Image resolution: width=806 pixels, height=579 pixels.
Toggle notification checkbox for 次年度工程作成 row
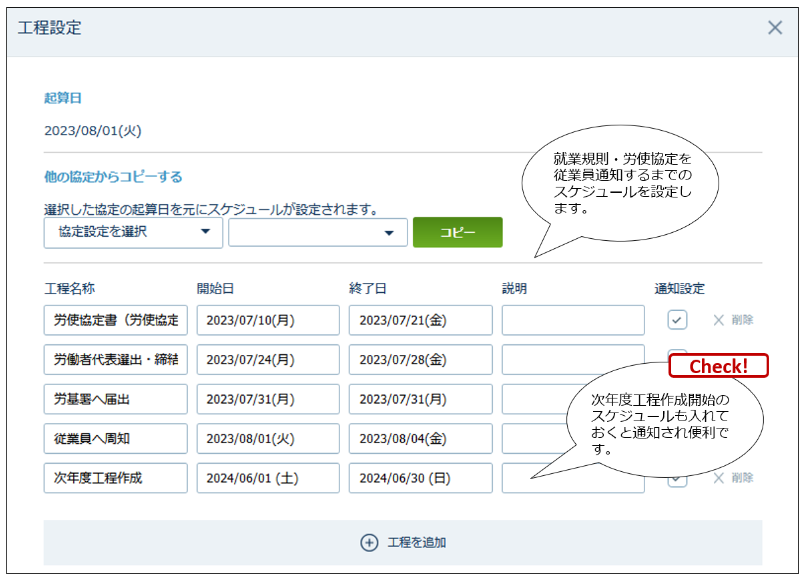[677, 481]
